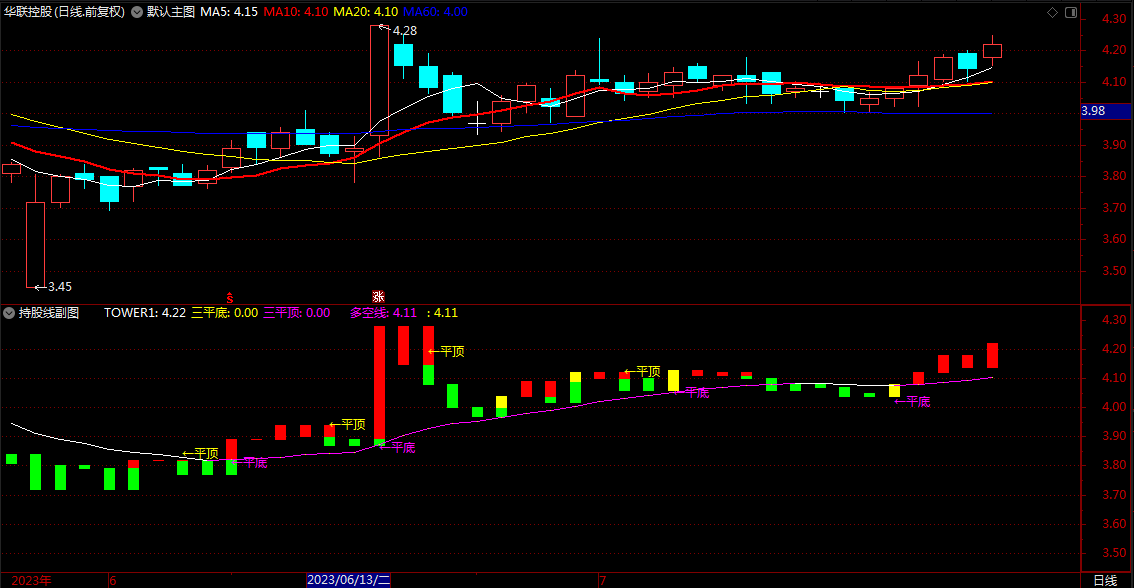Expand the 持股线副图 indicator dropdown arrow
Screen dimensions: 1134x588
[x=9, y=313]
